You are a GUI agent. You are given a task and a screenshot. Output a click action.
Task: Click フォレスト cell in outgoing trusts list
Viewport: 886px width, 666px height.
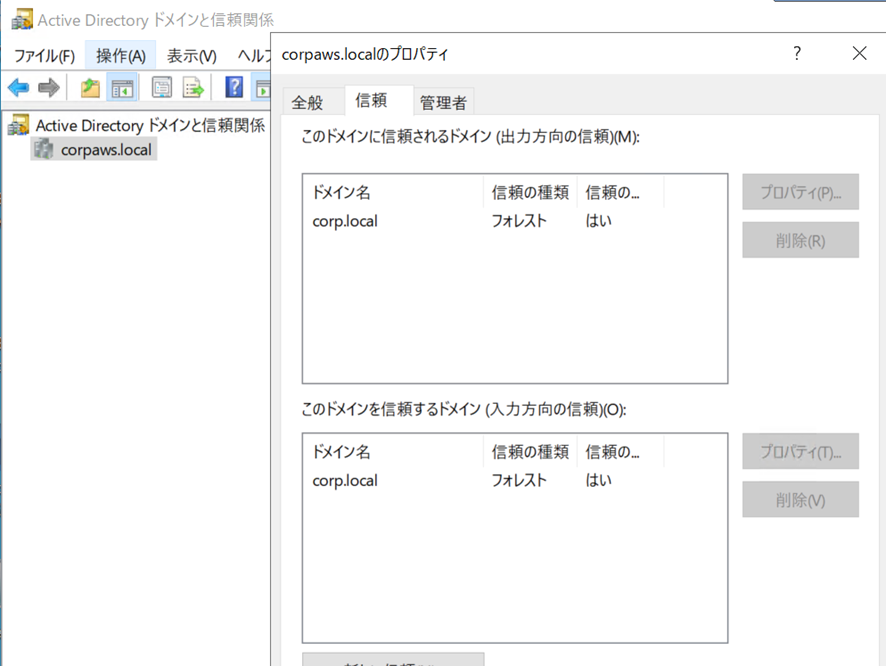[519, 220]
